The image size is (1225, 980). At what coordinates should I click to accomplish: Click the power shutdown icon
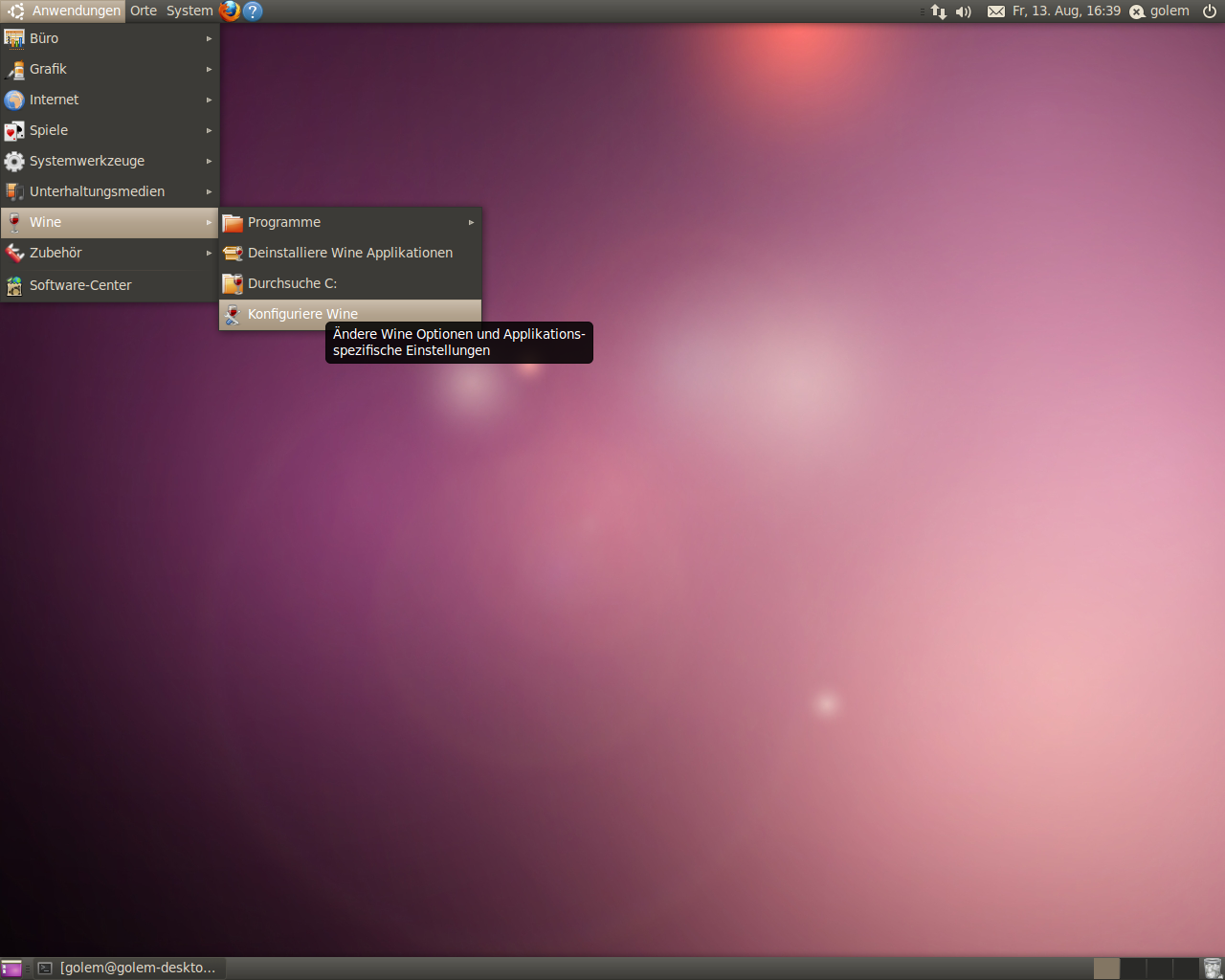coord(1210,11)
